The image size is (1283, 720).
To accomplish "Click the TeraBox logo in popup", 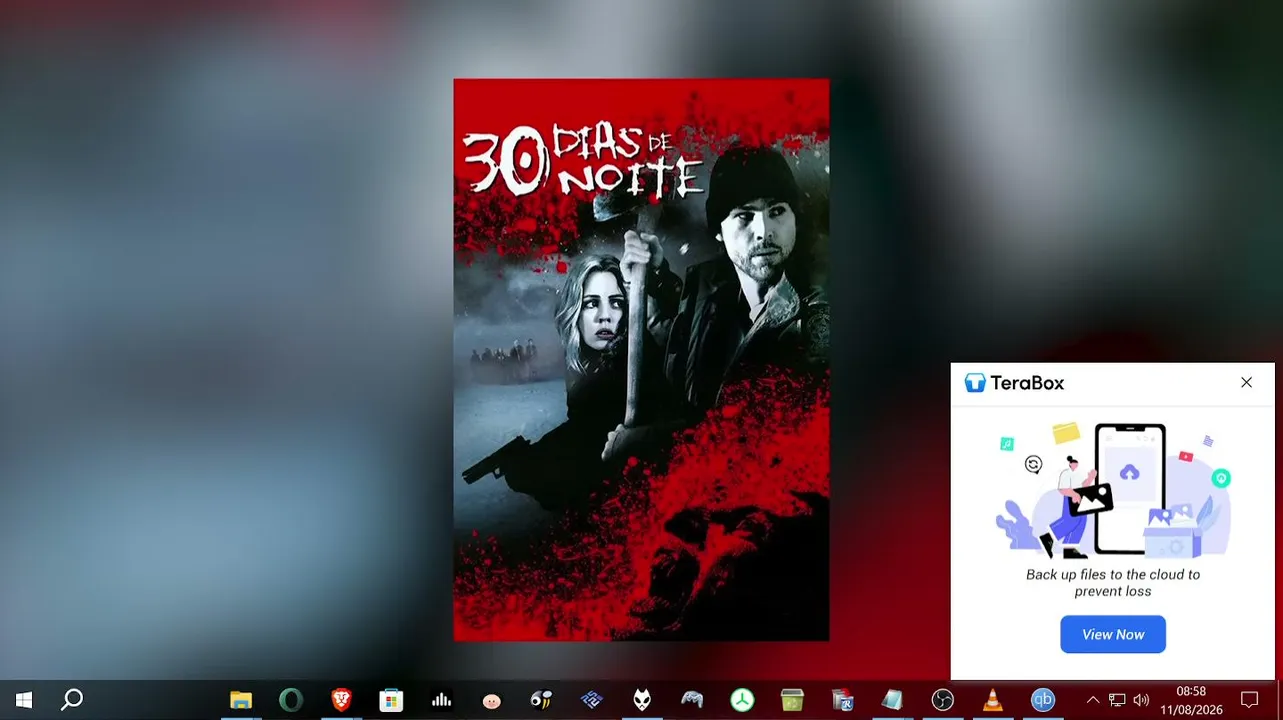I will [1014, 383].
